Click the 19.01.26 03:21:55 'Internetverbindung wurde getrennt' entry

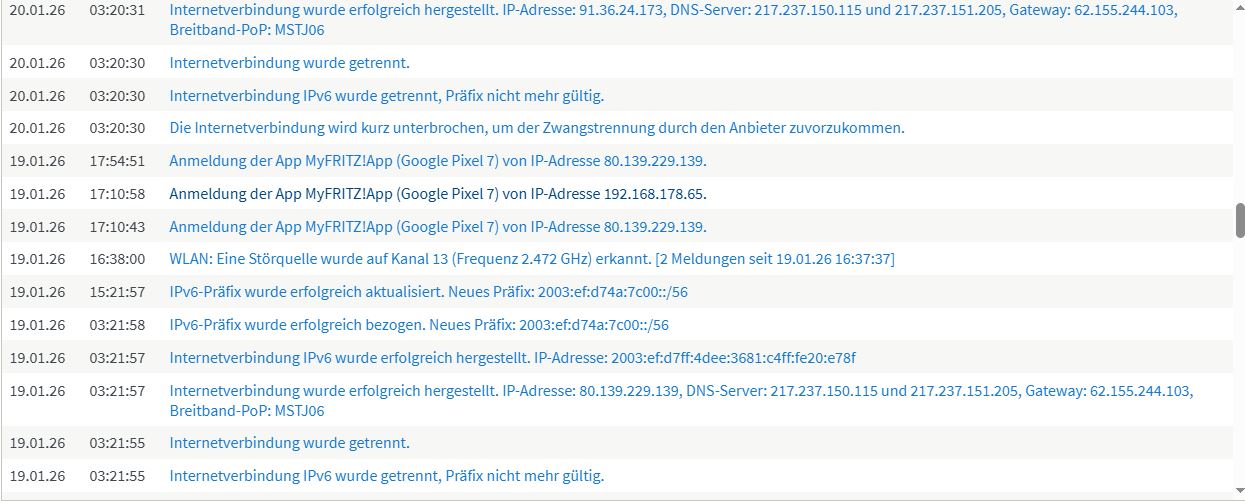[289, 443]
